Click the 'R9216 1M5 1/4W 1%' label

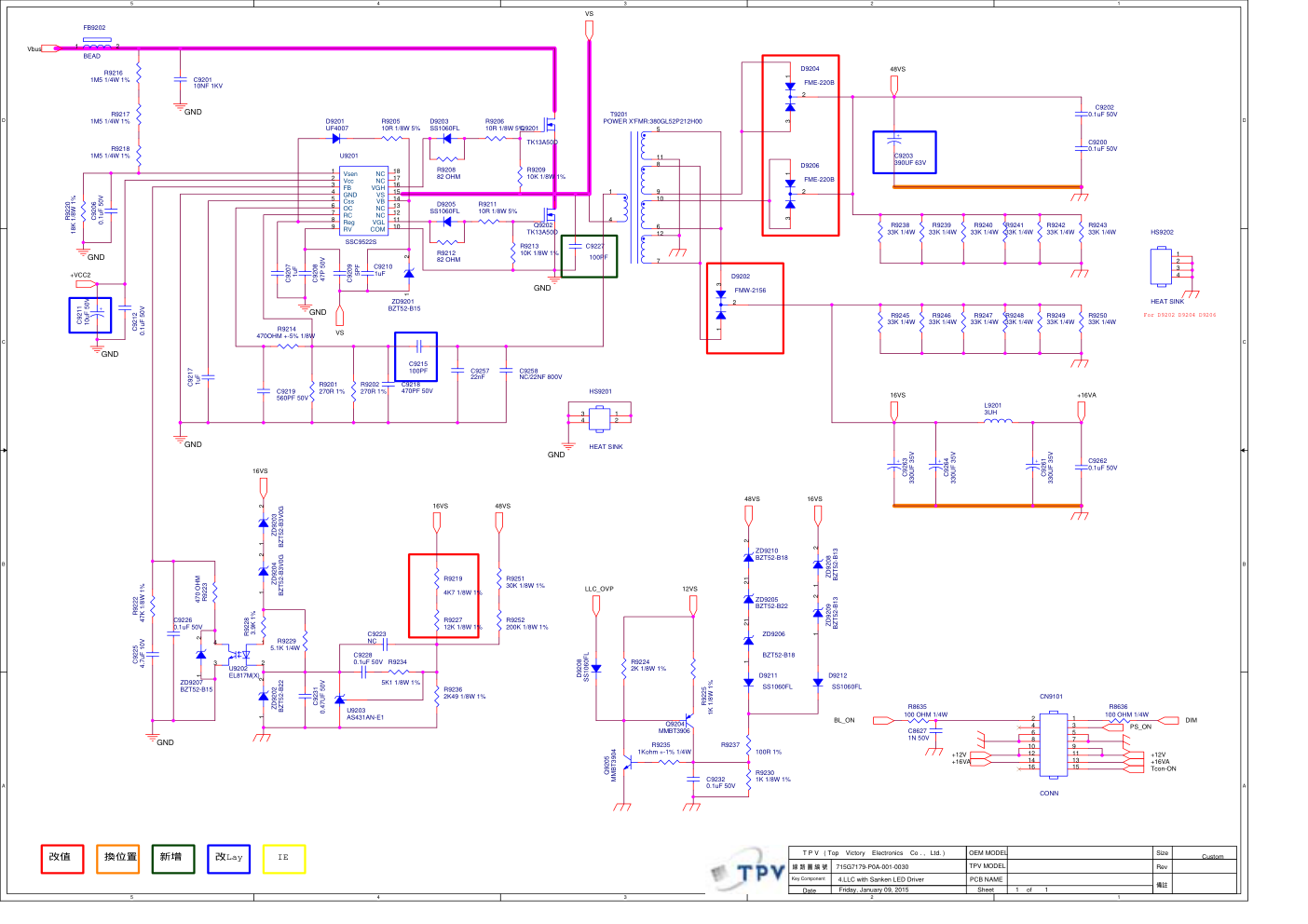[110, 76]
